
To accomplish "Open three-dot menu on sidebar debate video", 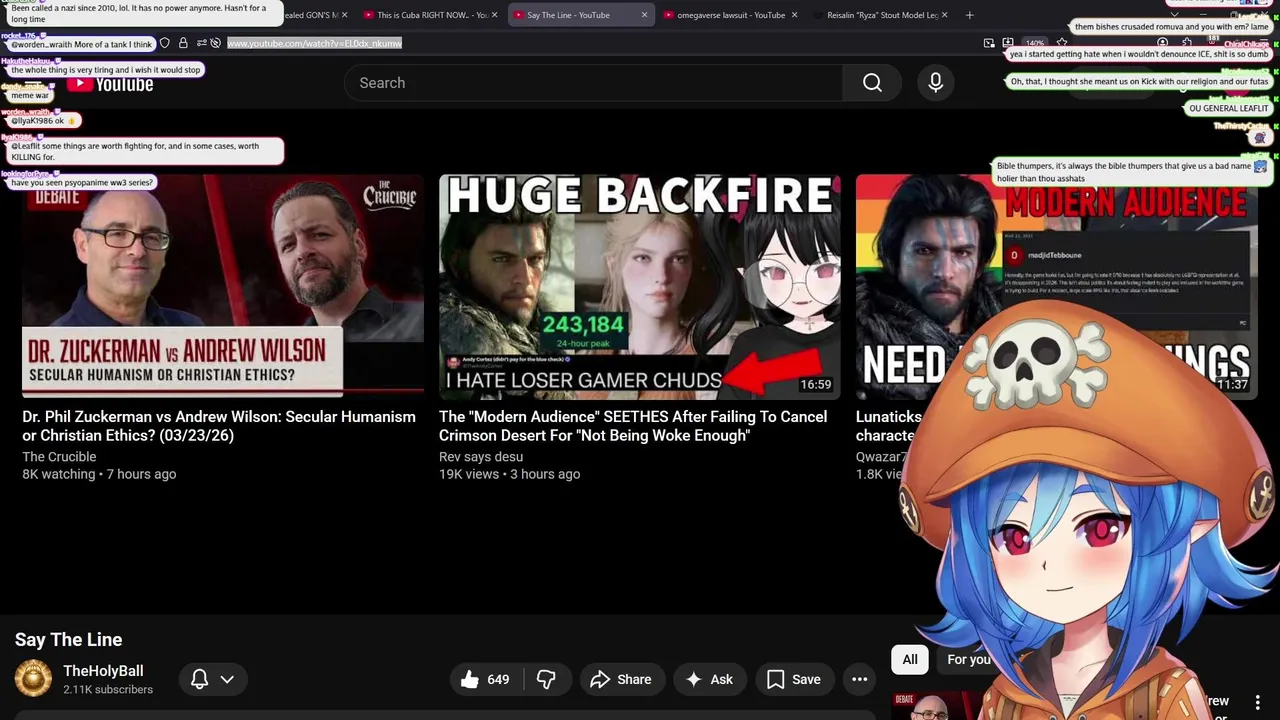I will 1257,702.
